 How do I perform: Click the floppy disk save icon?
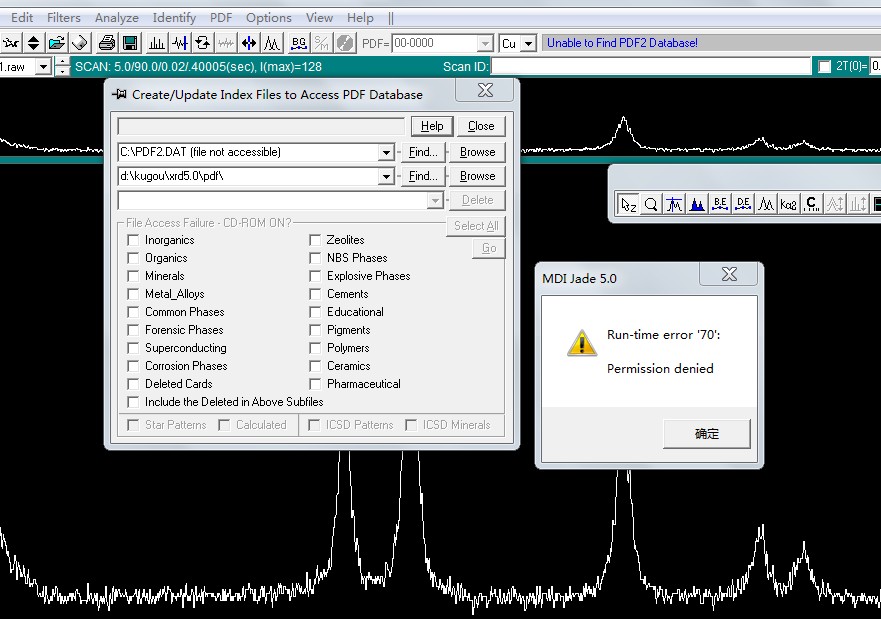click(130, 43)
